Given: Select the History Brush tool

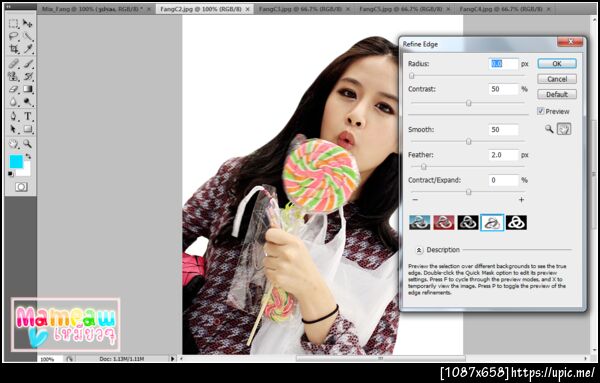Looking at the screenshot, I should pos(28,76).
